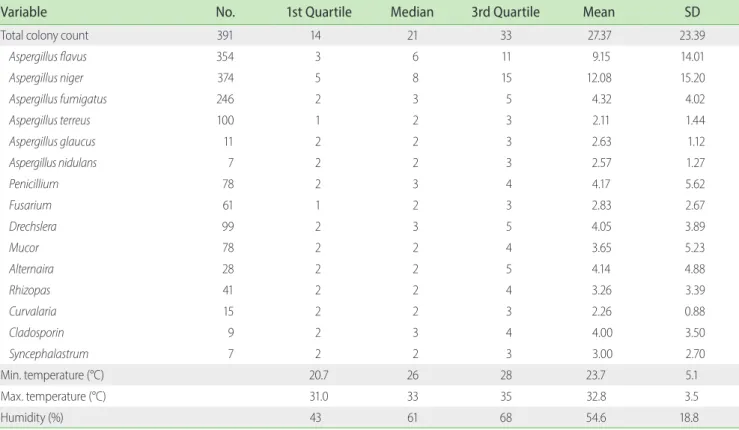
Task: Click the Aspergillus fumigatus species name
Action: (x=58, y=99)
